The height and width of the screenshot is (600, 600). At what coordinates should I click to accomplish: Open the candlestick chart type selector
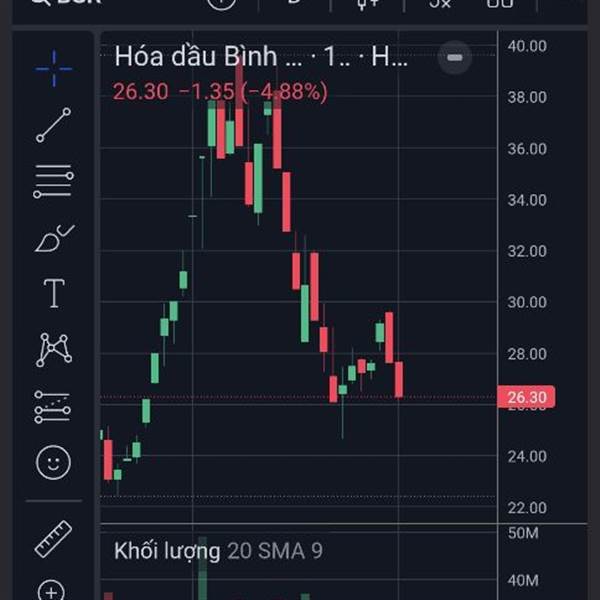tap(368, 3)
